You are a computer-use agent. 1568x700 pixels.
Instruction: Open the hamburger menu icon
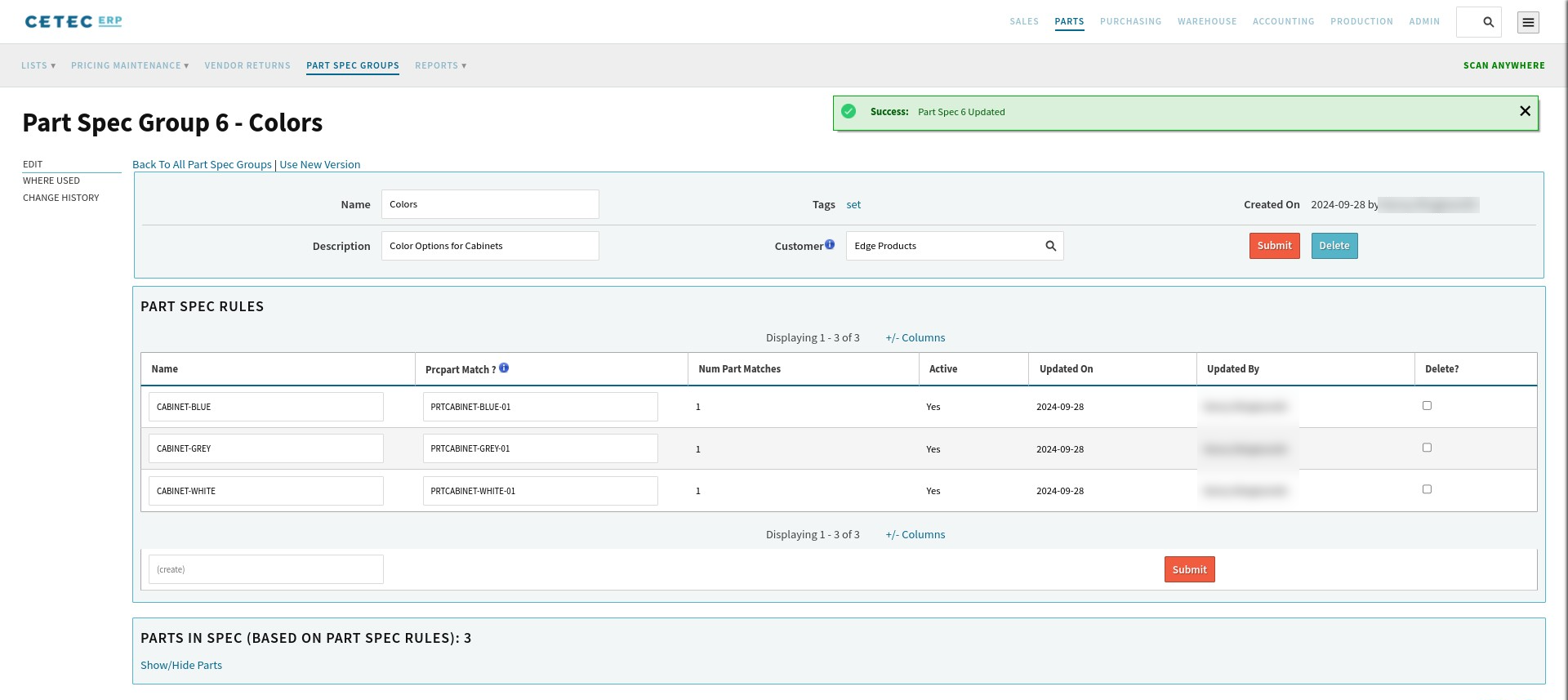(x=1528, y=22)
